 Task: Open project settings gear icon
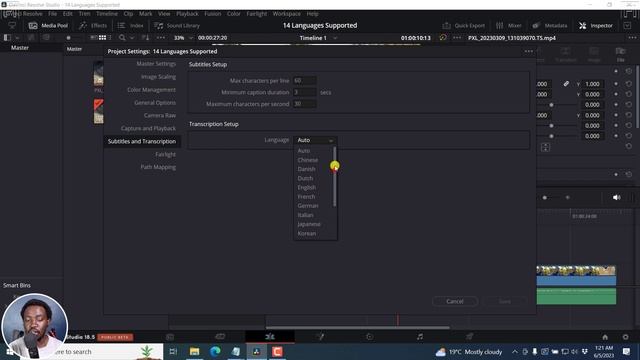pyautogui.click(x=625, y=337)
